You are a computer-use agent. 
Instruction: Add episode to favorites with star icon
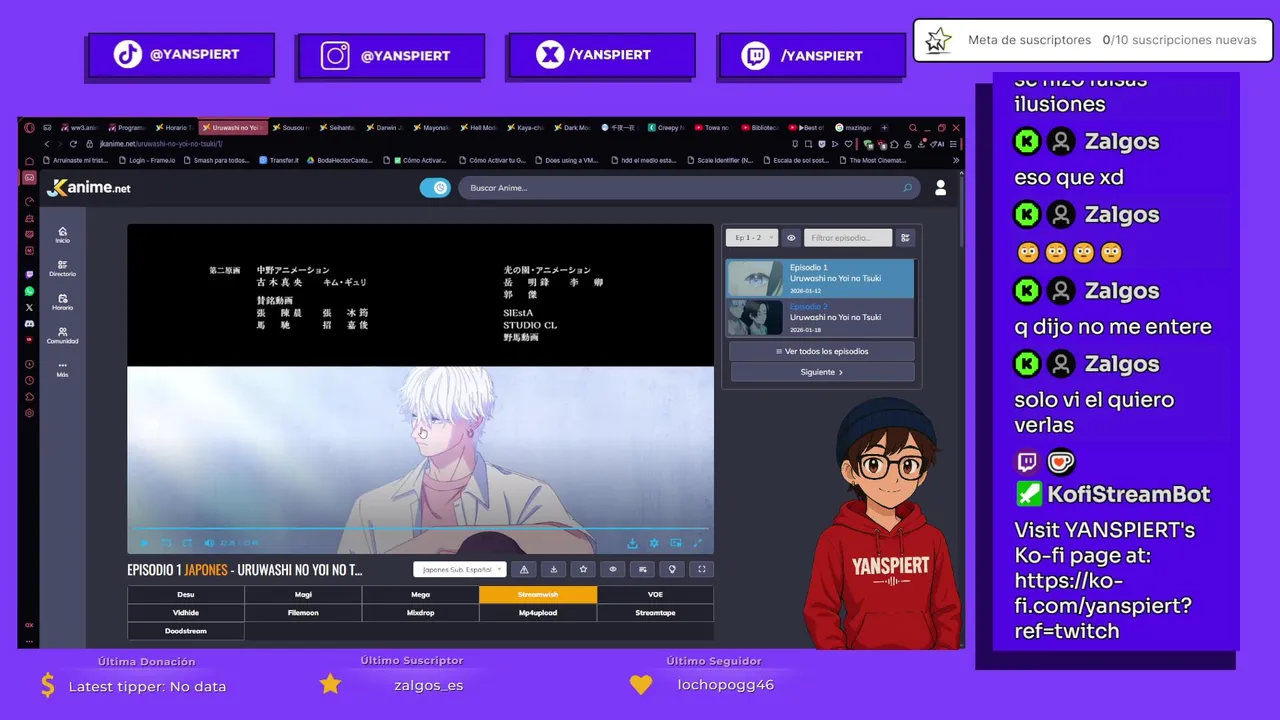tap(583, 569)
